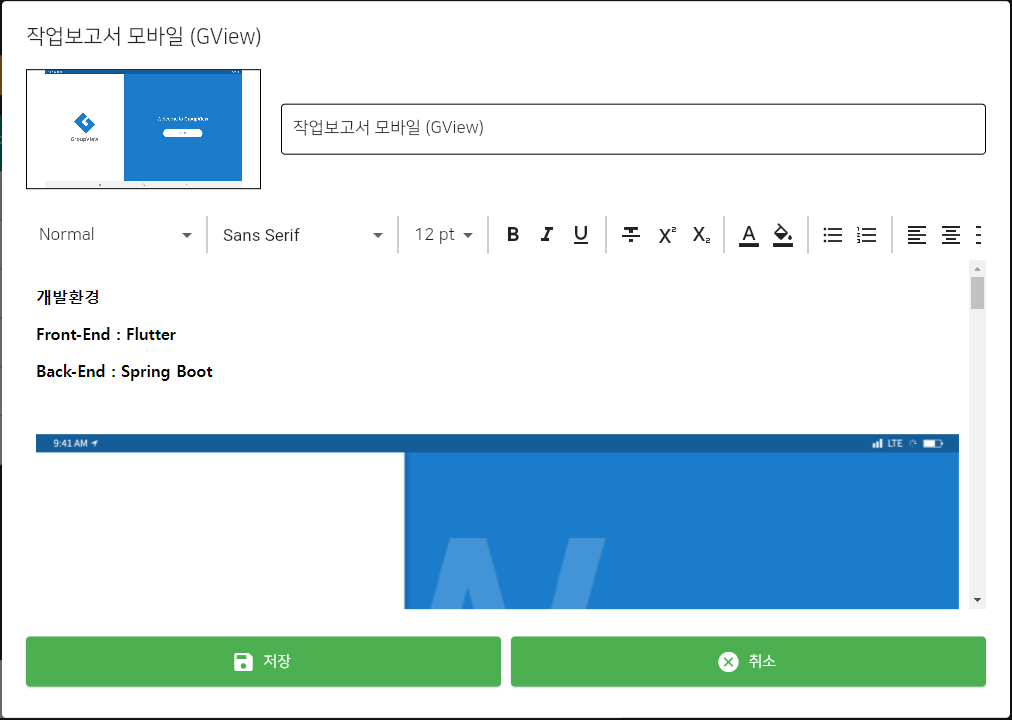
Task: Open the Sans Serif font dropdown
Action: [x=303, y=235]
